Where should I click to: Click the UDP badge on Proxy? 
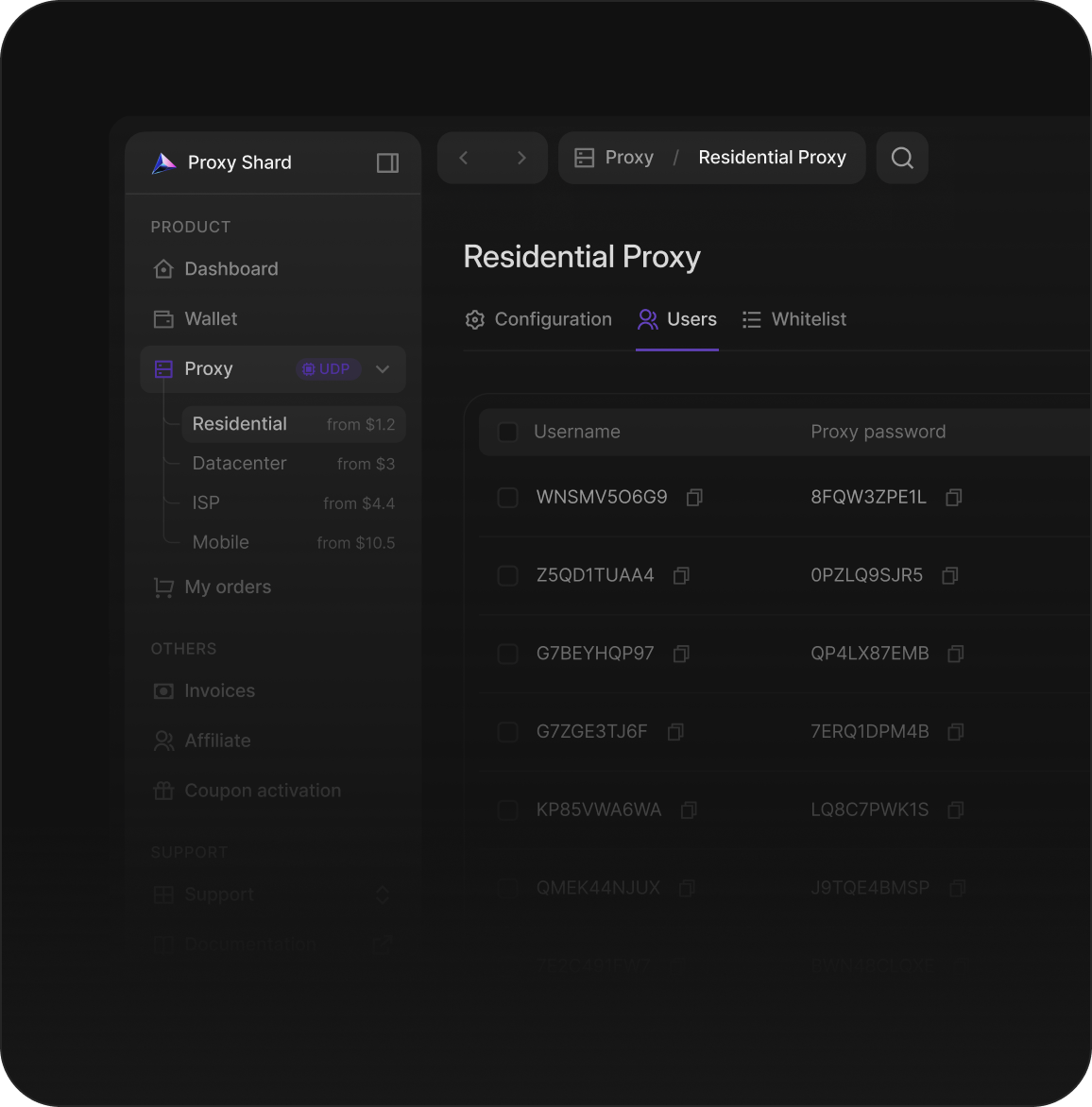(327, 368)
